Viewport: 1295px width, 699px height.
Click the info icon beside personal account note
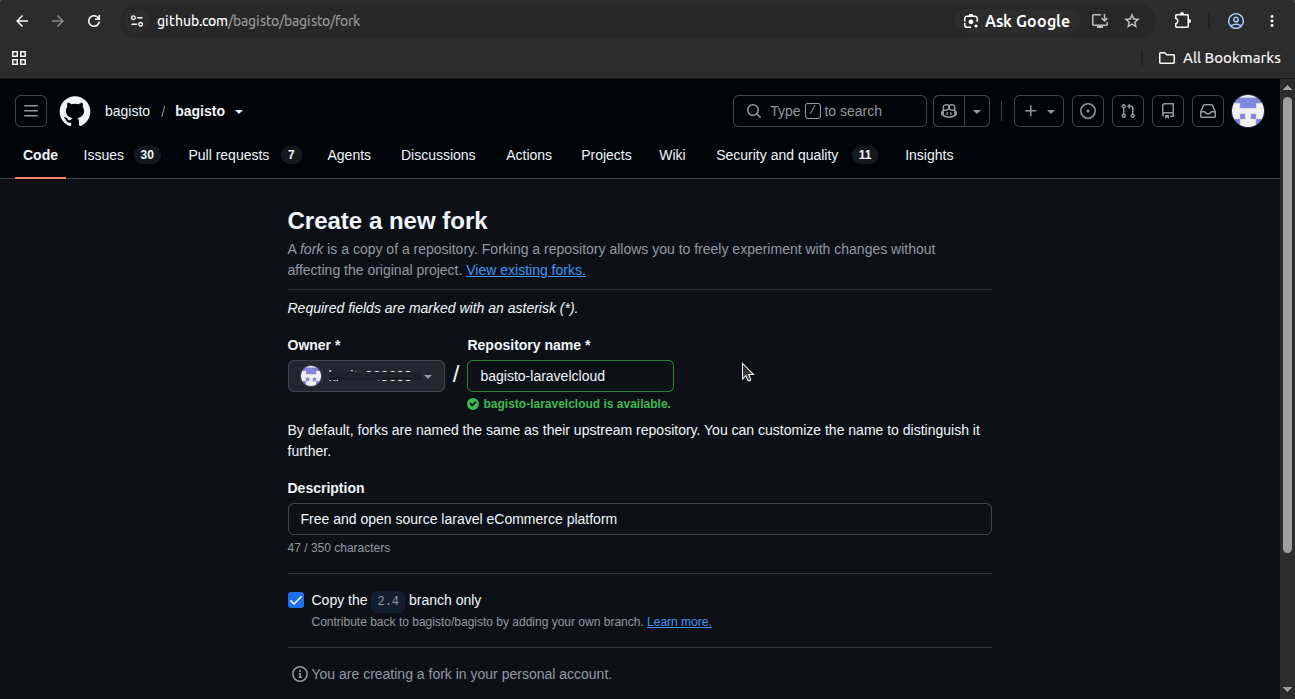click(299, 674)
